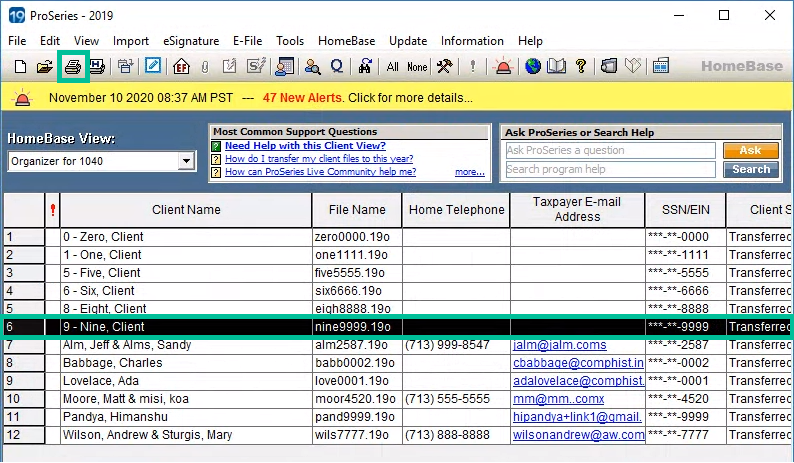Viewport: 794px width, 463px height.
Task: Click 'How do I transfer my client files' link
Action: coord(319,159)
